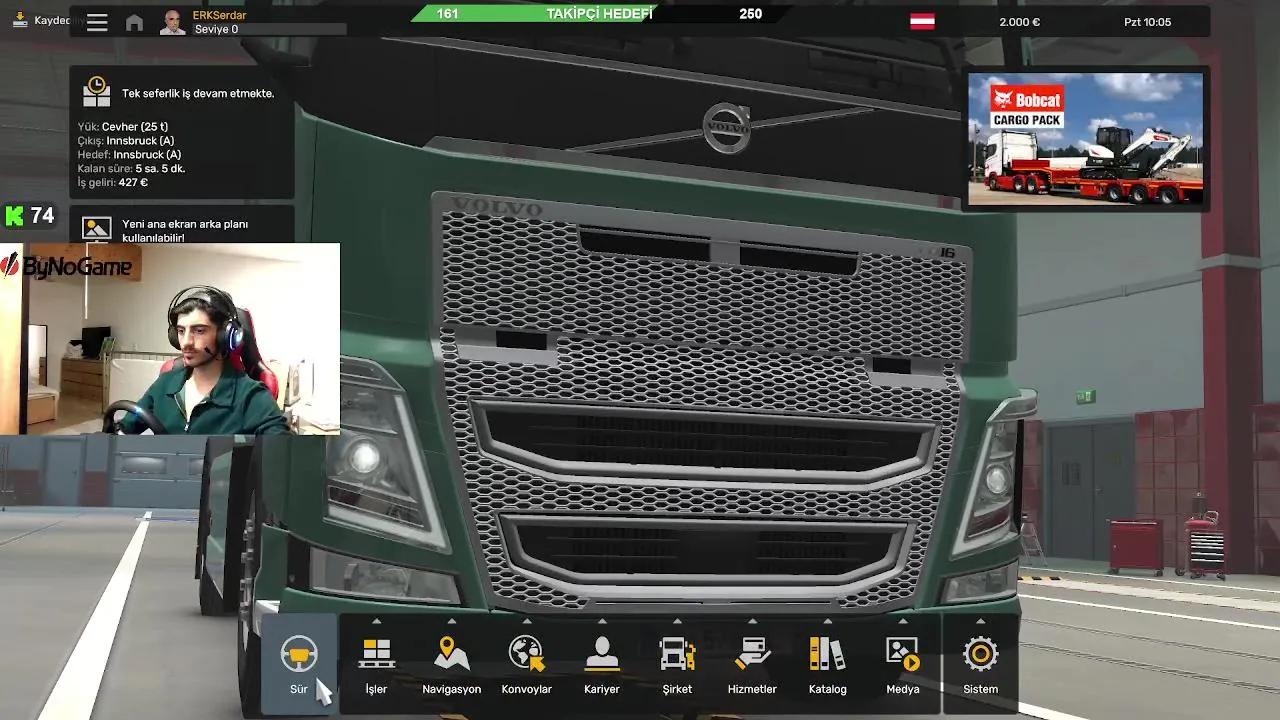
Task: Click the Kaydediliyor save indicator icon
Action: [20, 20]
